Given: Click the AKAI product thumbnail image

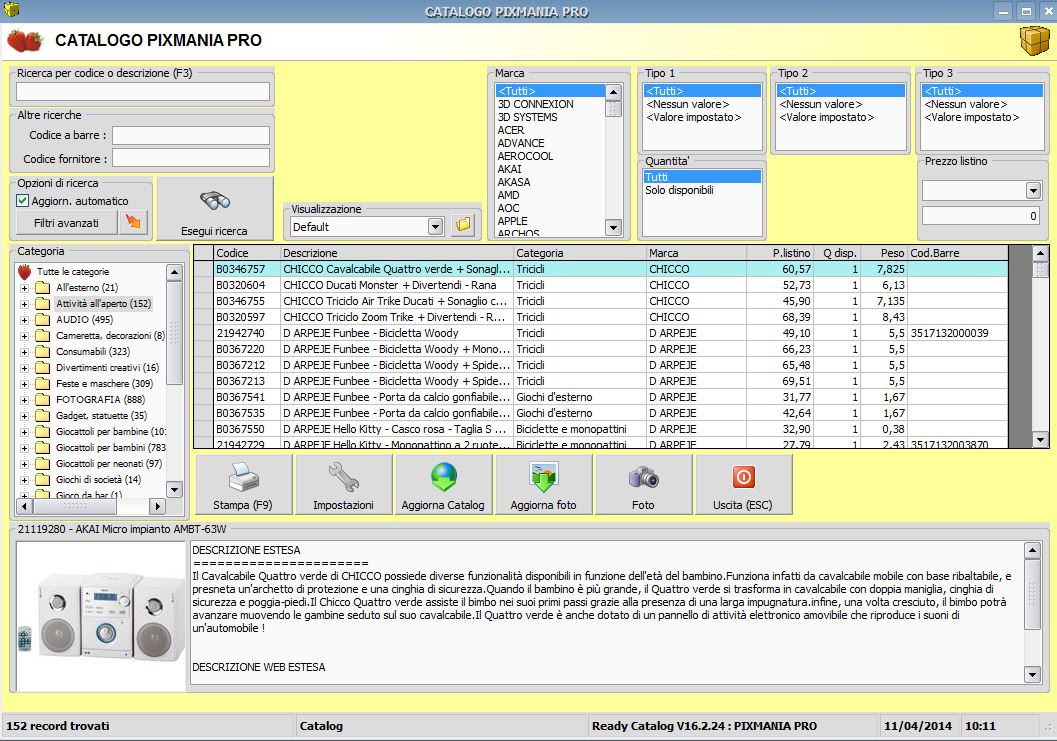Looking at the screenshot, I should tap(101, 617).
